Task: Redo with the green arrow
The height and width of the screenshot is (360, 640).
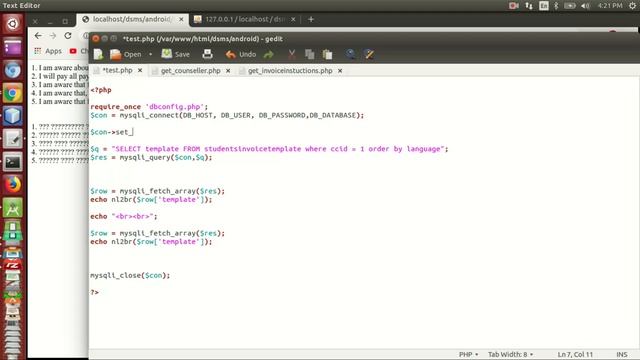Action: [269, 54]
